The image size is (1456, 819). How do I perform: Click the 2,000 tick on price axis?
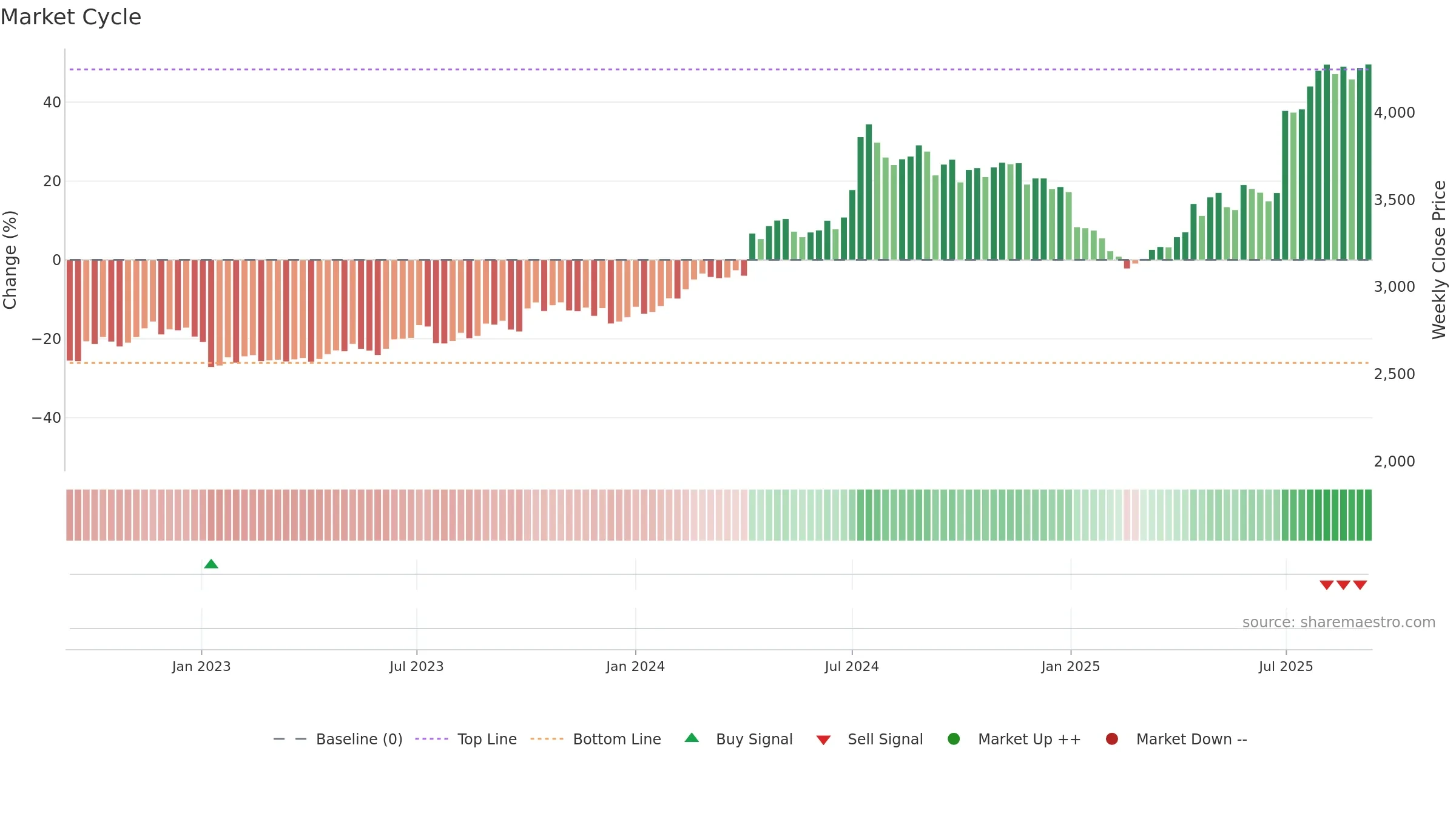[x=1394, y=461]
